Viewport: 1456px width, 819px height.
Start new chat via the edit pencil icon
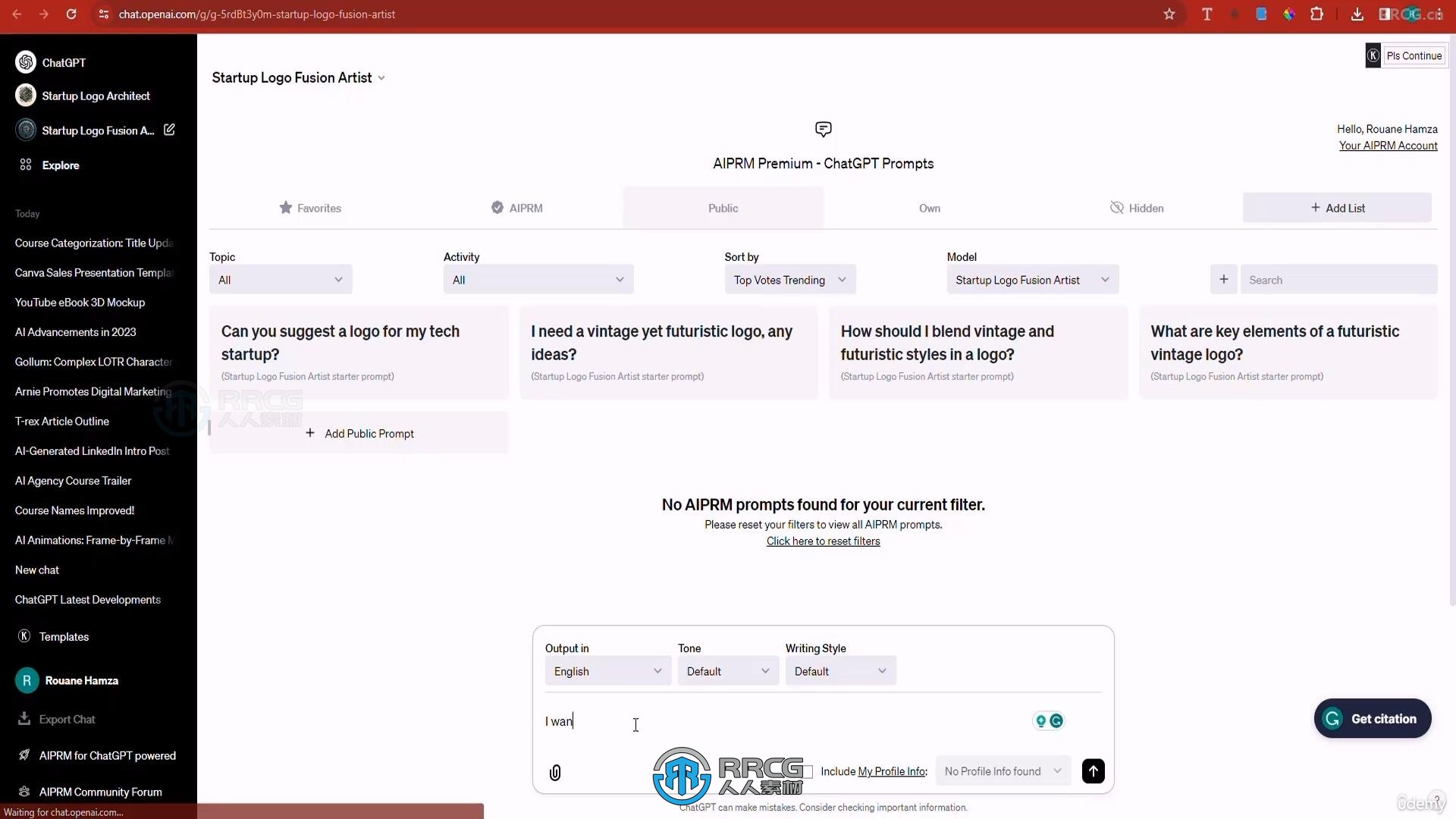click(169, 130)
